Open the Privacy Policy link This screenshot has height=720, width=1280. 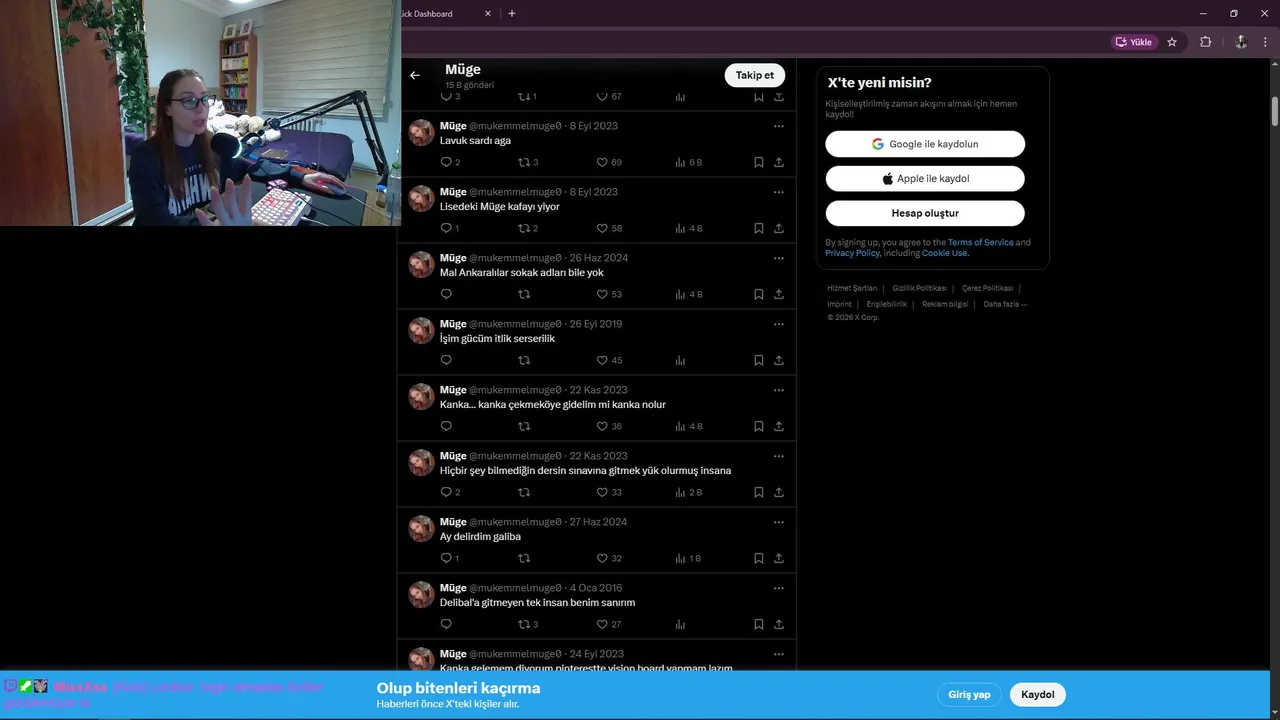point(852,253)
